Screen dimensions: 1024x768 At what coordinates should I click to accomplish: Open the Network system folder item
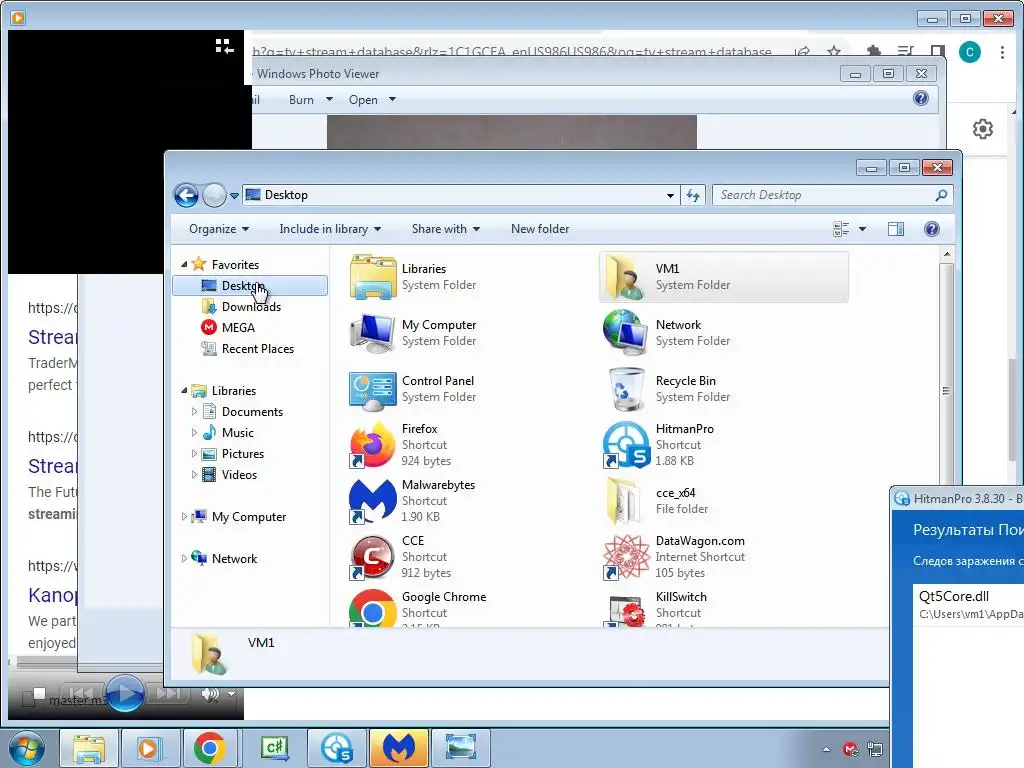(666, 333)
